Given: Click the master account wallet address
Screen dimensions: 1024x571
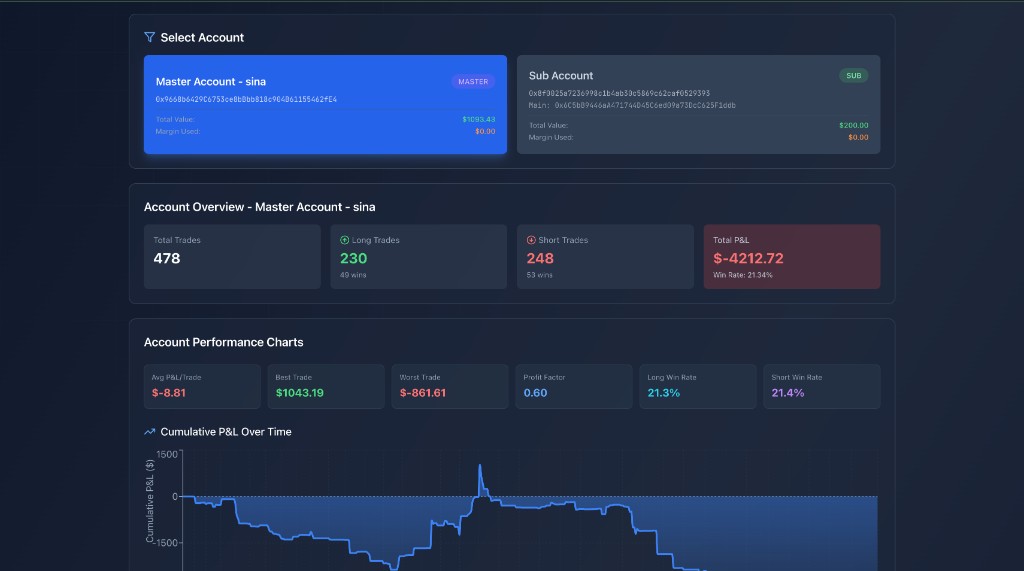Looking at the screenshot, I should (246, 99).
